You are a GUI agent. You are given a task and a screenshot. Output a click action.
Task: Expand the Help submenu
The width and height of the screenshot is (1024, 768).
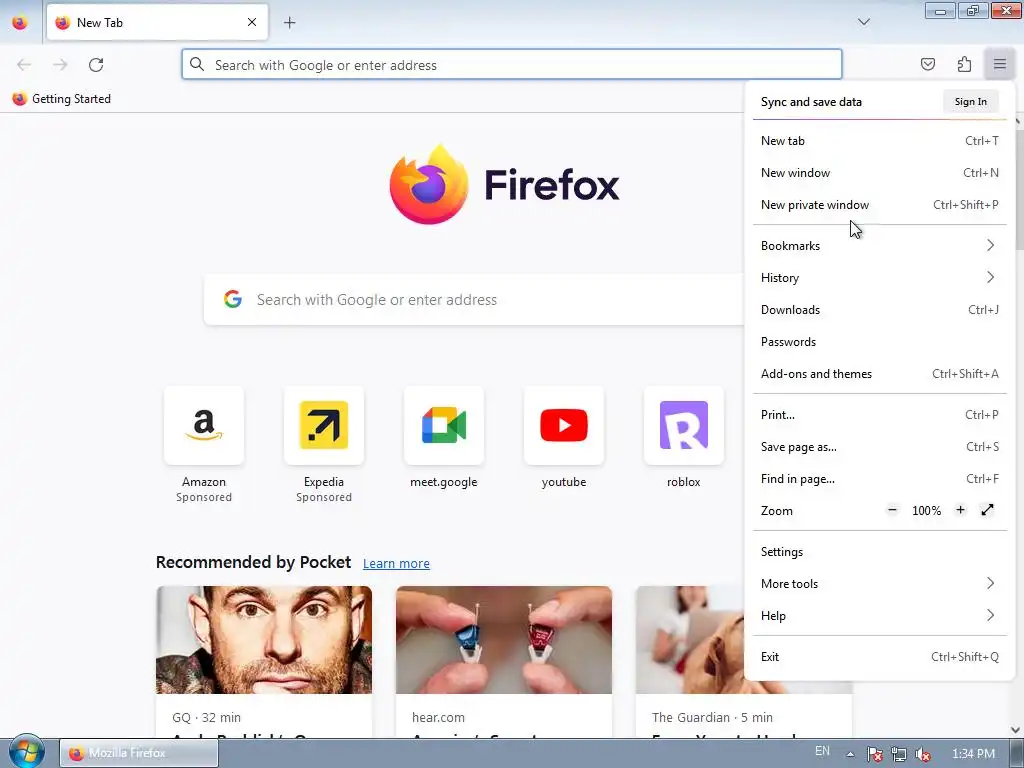880,616
